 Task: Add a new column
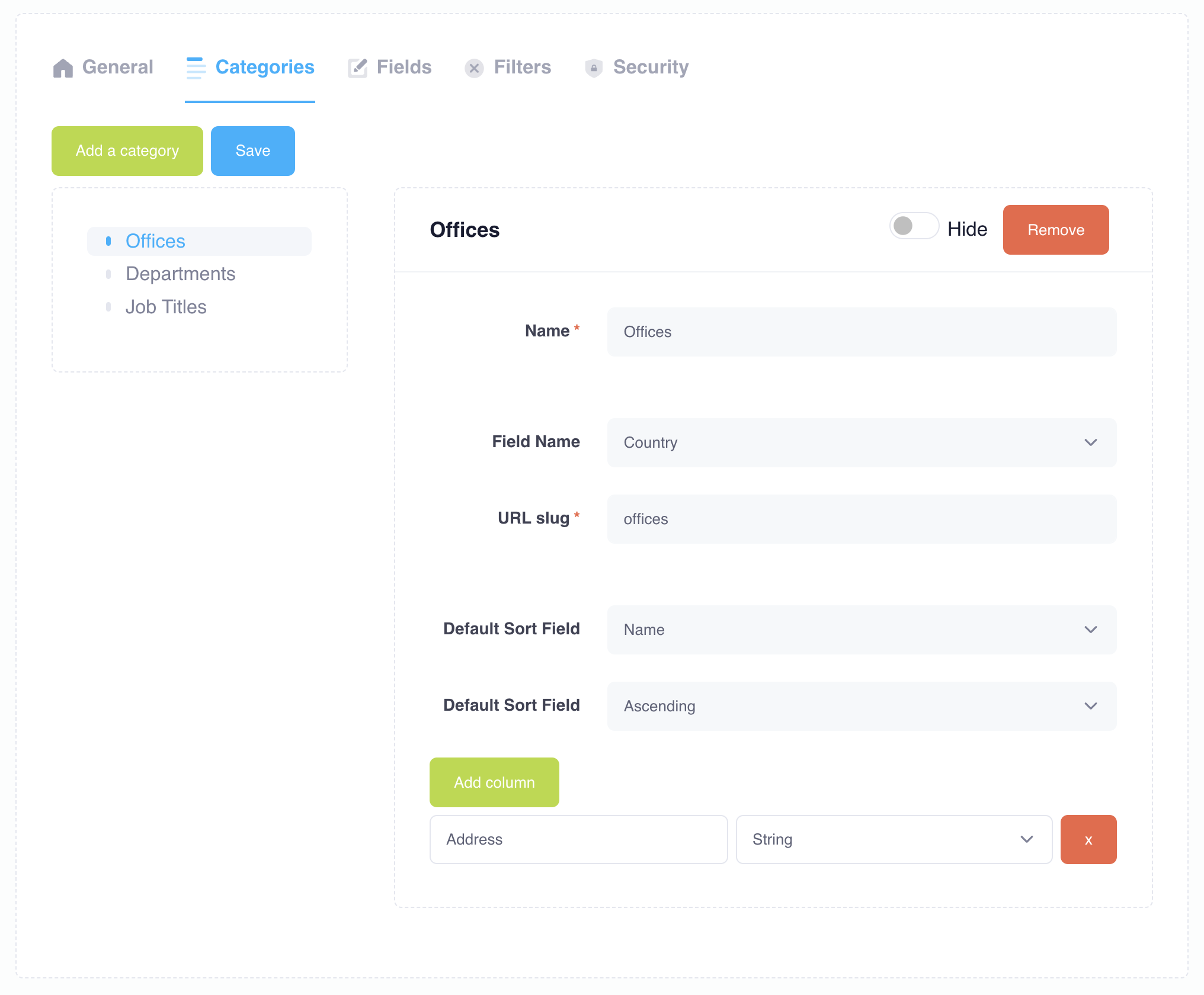pyautogui.click(x=494, y=782)
